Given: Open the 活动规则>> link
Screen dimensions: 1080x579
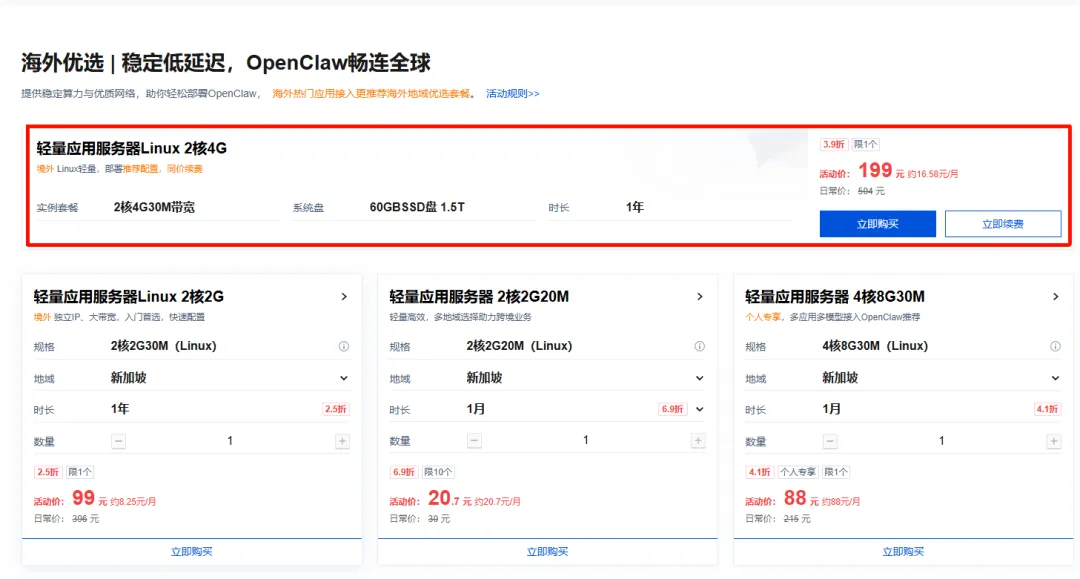Looking at the screenshot, I should click(x=512, y=94).
